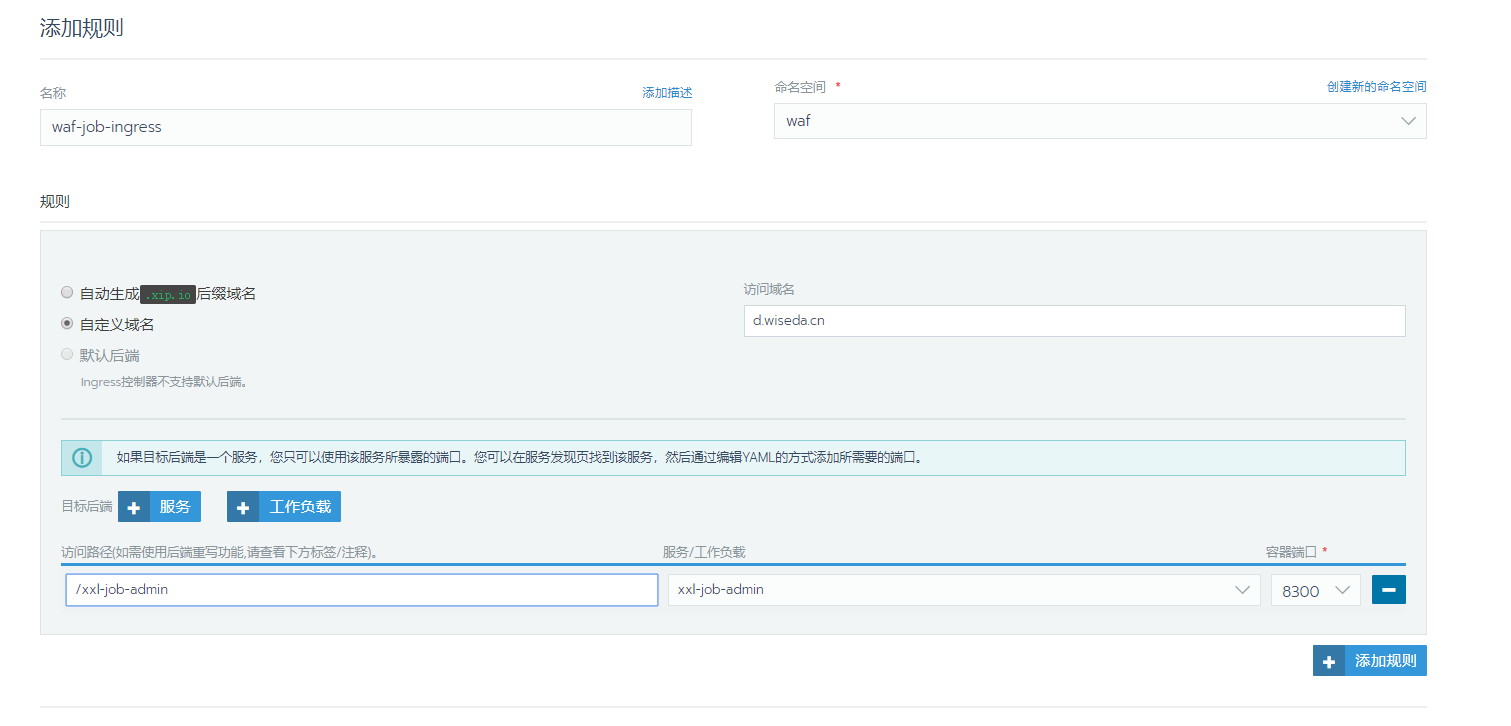1511x726 pixels.
Task: Select the 默认后端 radio button
Action: point(67,355)
